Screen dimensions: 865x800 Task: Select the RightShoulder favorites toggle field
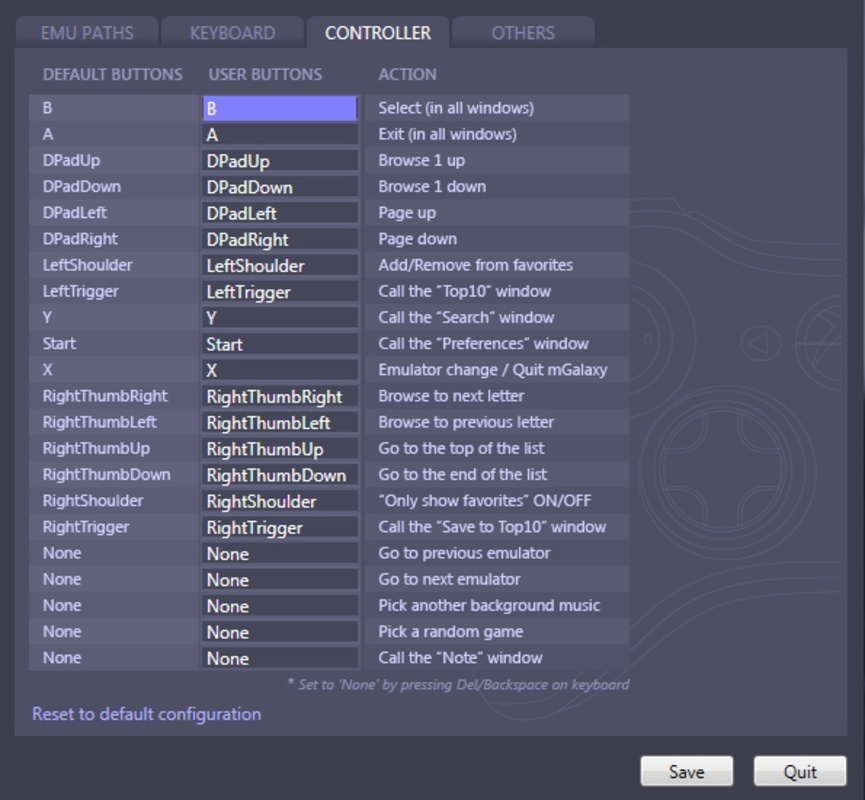pos(280,500)
